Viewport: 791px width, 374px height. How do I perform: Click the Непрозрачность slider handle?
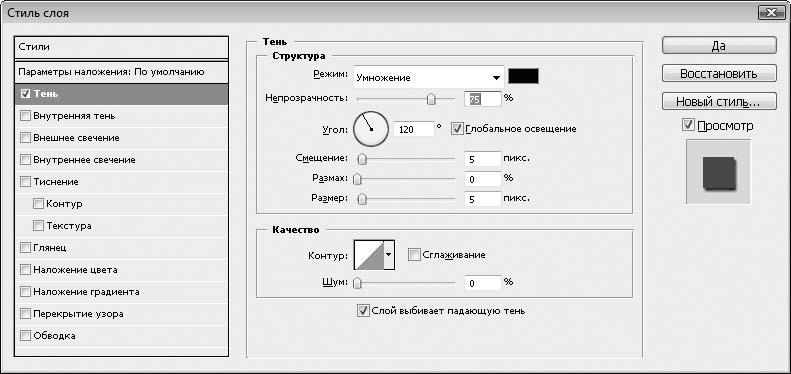click(x=431, y=99)
